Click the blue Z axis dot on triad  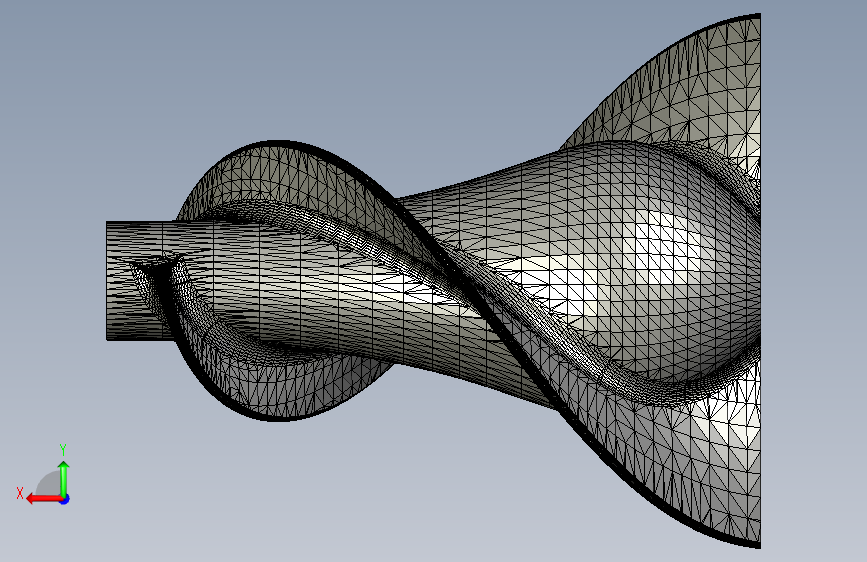tap(65, 499)
